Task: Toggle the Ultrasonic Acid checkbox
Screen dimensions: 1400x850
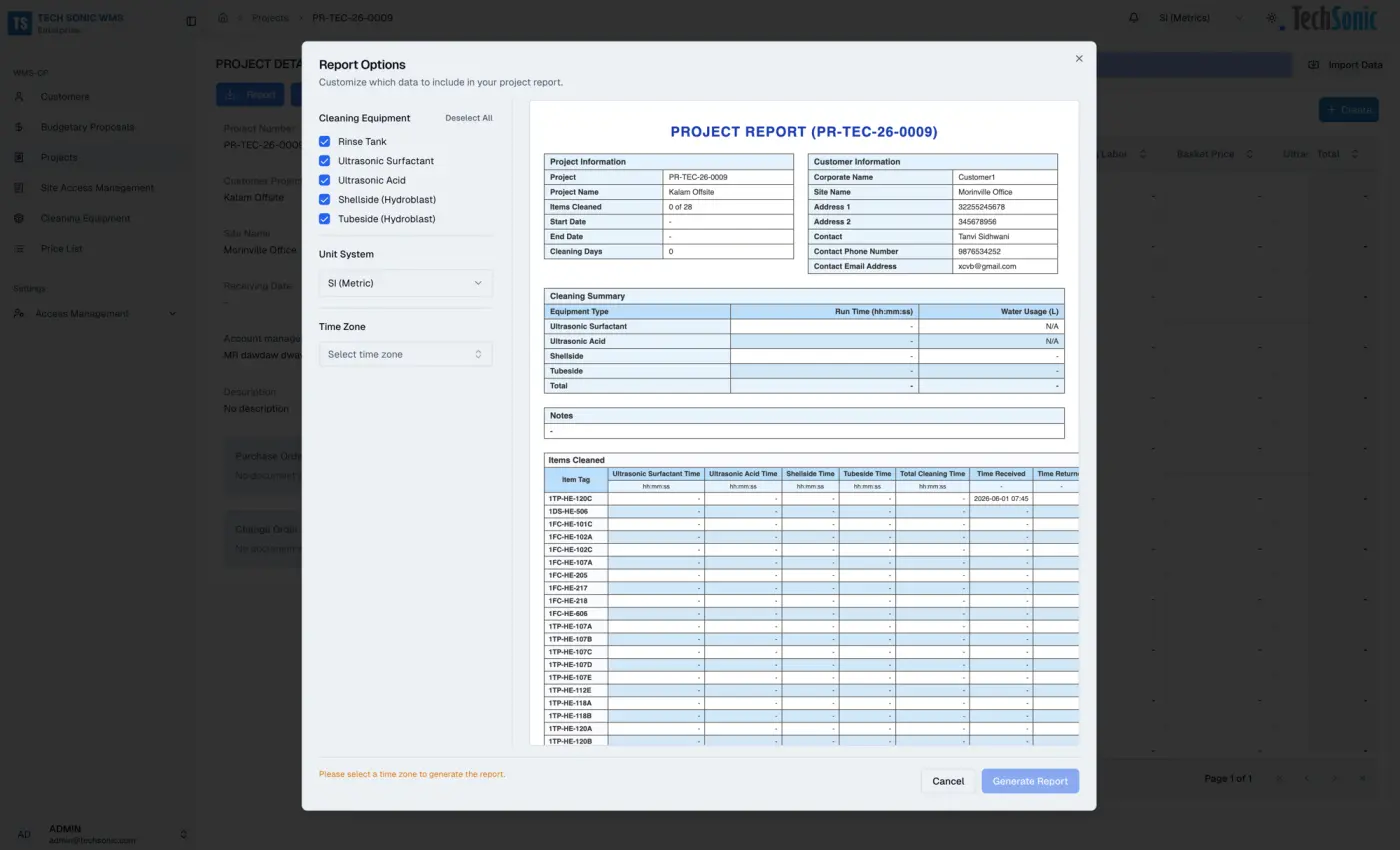Action: click(324, 180)
